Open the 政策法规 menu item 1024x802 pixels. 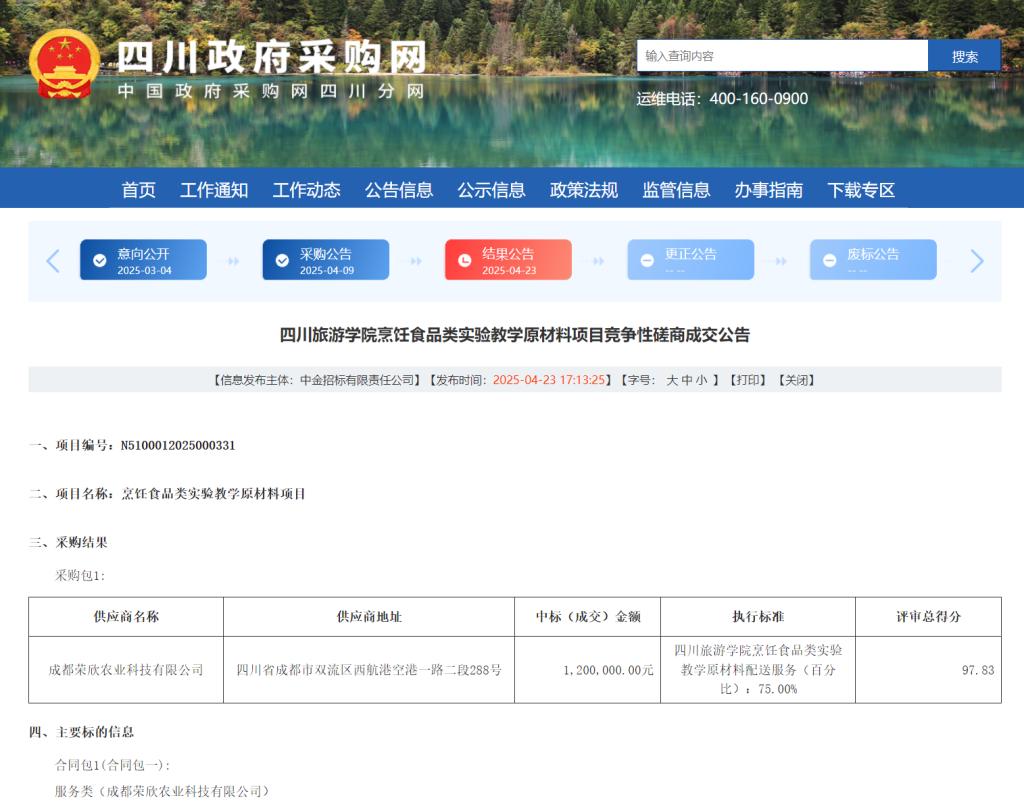584,190
